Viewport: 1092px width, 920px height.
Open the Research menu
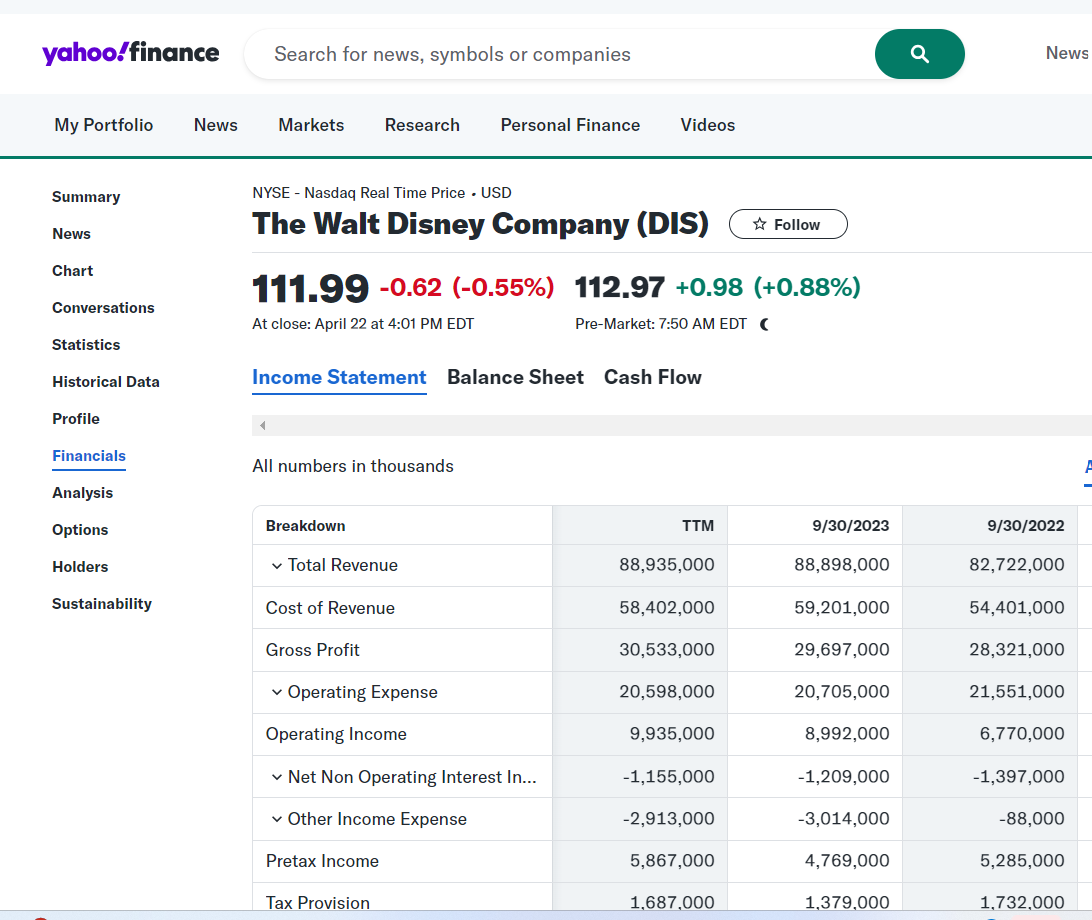click(x=422, y=125)
